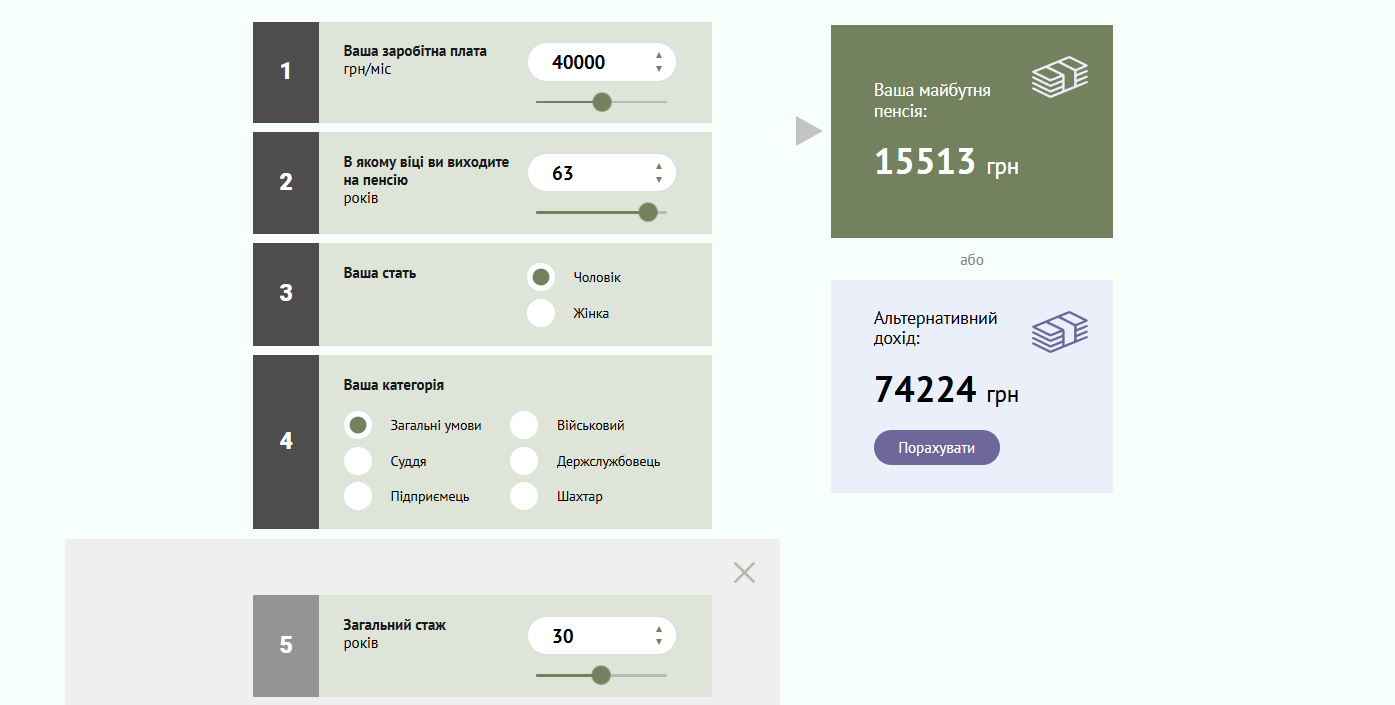1395x705 pixels.
Task: Increase retirement age using up arrow
Action: click(x=659, y=167)
